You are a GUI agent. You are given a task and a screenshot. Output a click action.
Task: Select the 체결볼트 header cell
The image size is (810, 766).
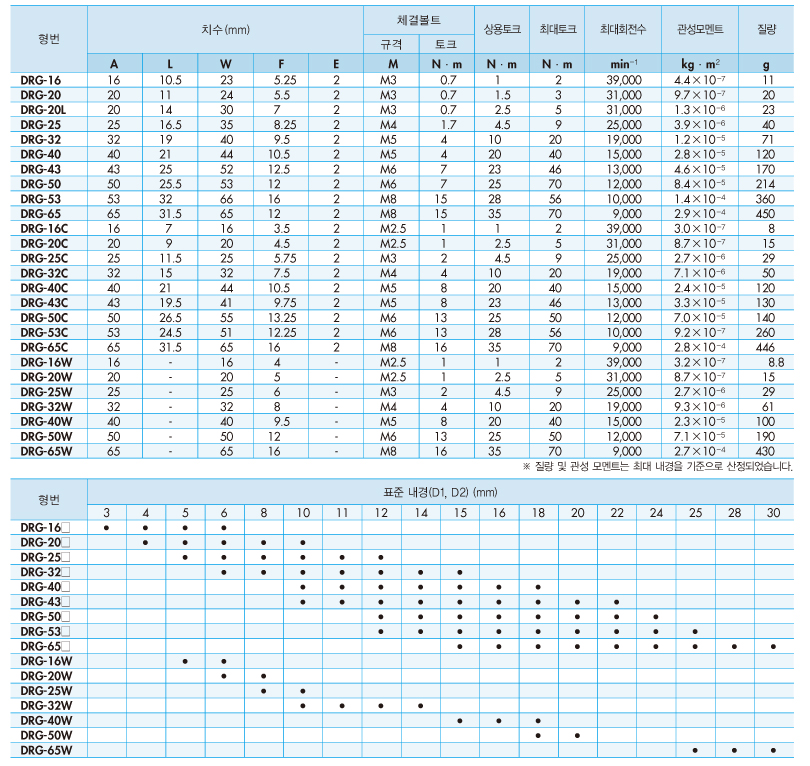pos(418,20)
